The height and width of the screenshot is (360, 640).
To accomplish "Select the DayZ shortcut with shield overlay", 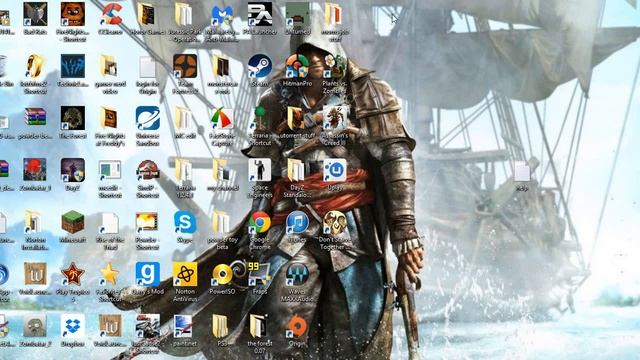I will pyautogui.click(x=73, y=170).
